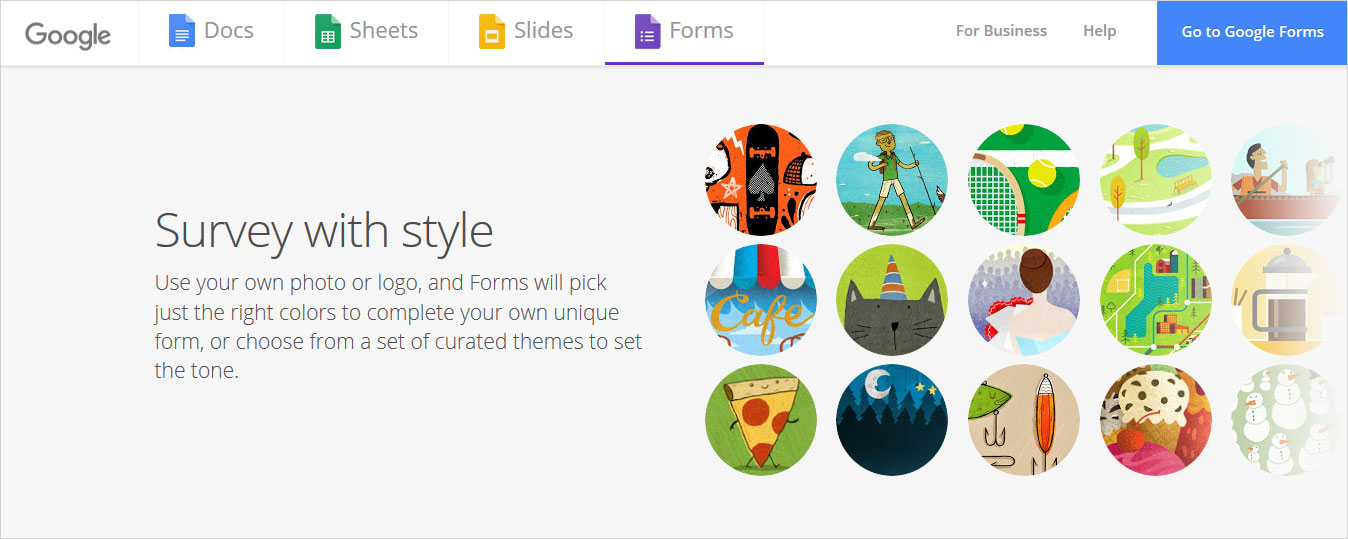Select the night forest moon theme

pyautogui.click(x=892, y=420)
